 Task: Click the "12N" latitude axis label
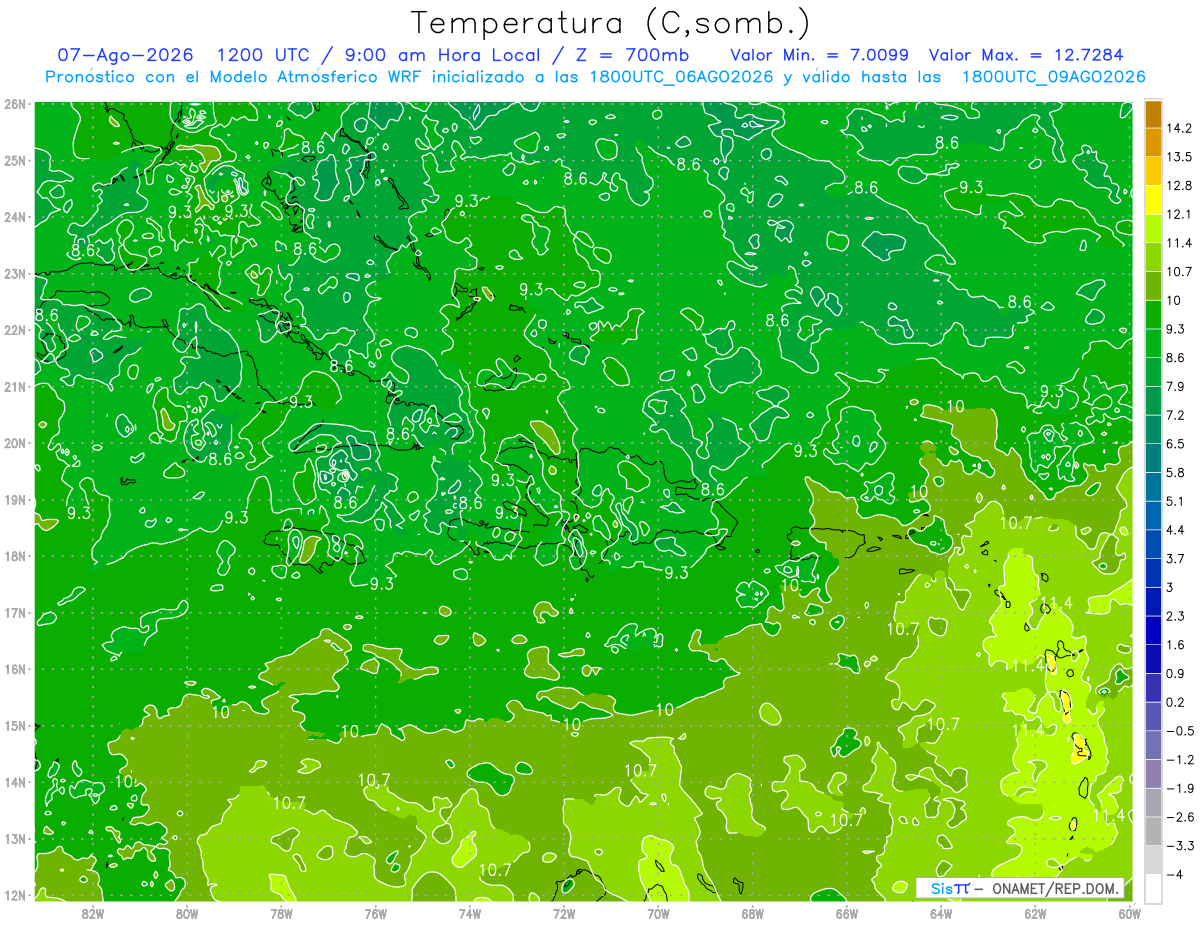(16, 895)
